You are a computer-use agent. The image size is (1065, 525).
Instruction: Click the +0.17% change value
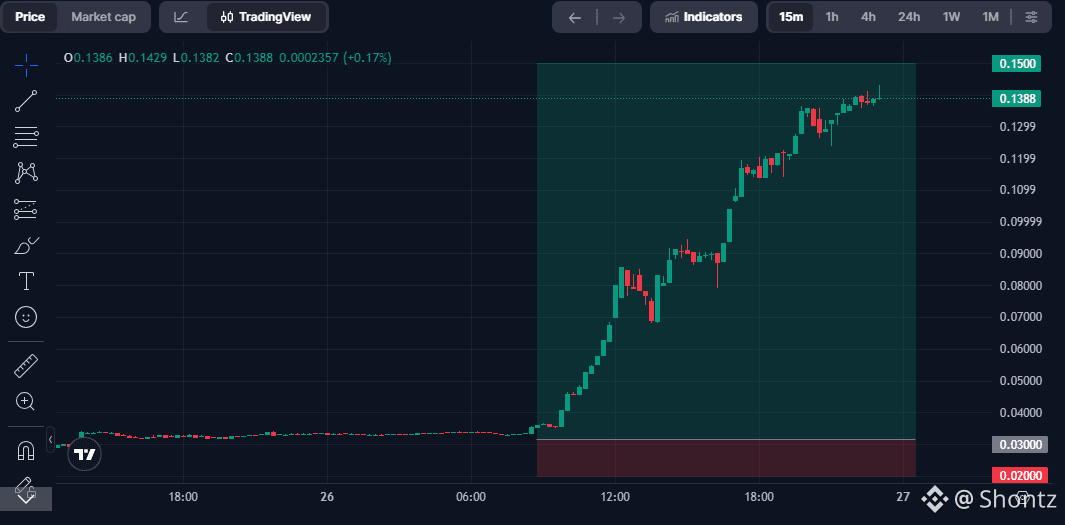[x=367, y=58]
